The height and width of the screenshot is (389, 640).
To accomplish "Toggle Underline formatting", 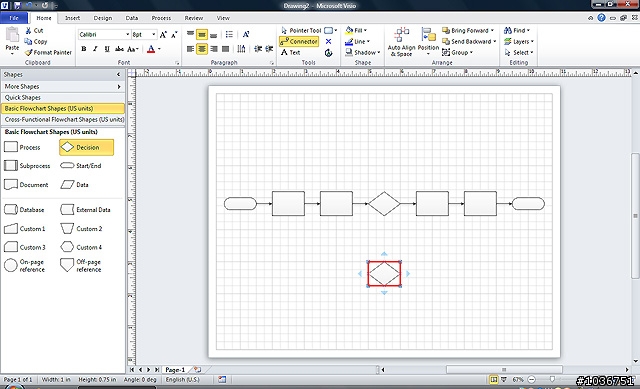I will coord(107,49).
